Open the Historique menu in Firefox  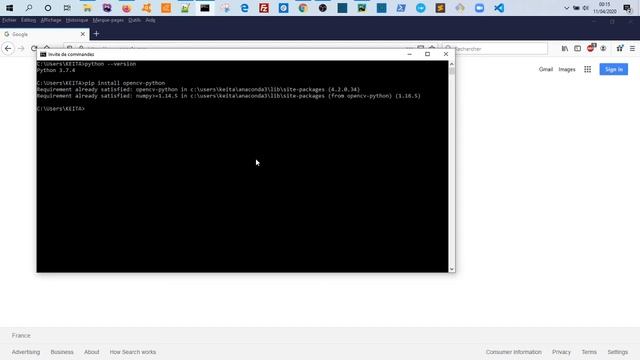click(77, 20)
